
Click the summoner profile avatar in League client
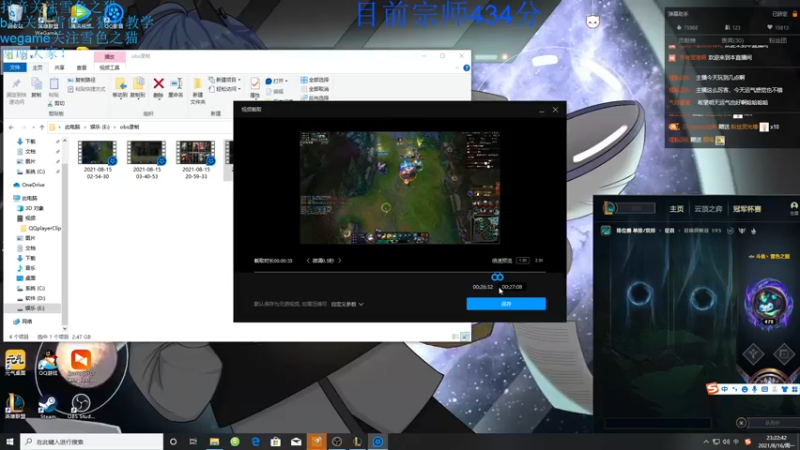(768, 303)
